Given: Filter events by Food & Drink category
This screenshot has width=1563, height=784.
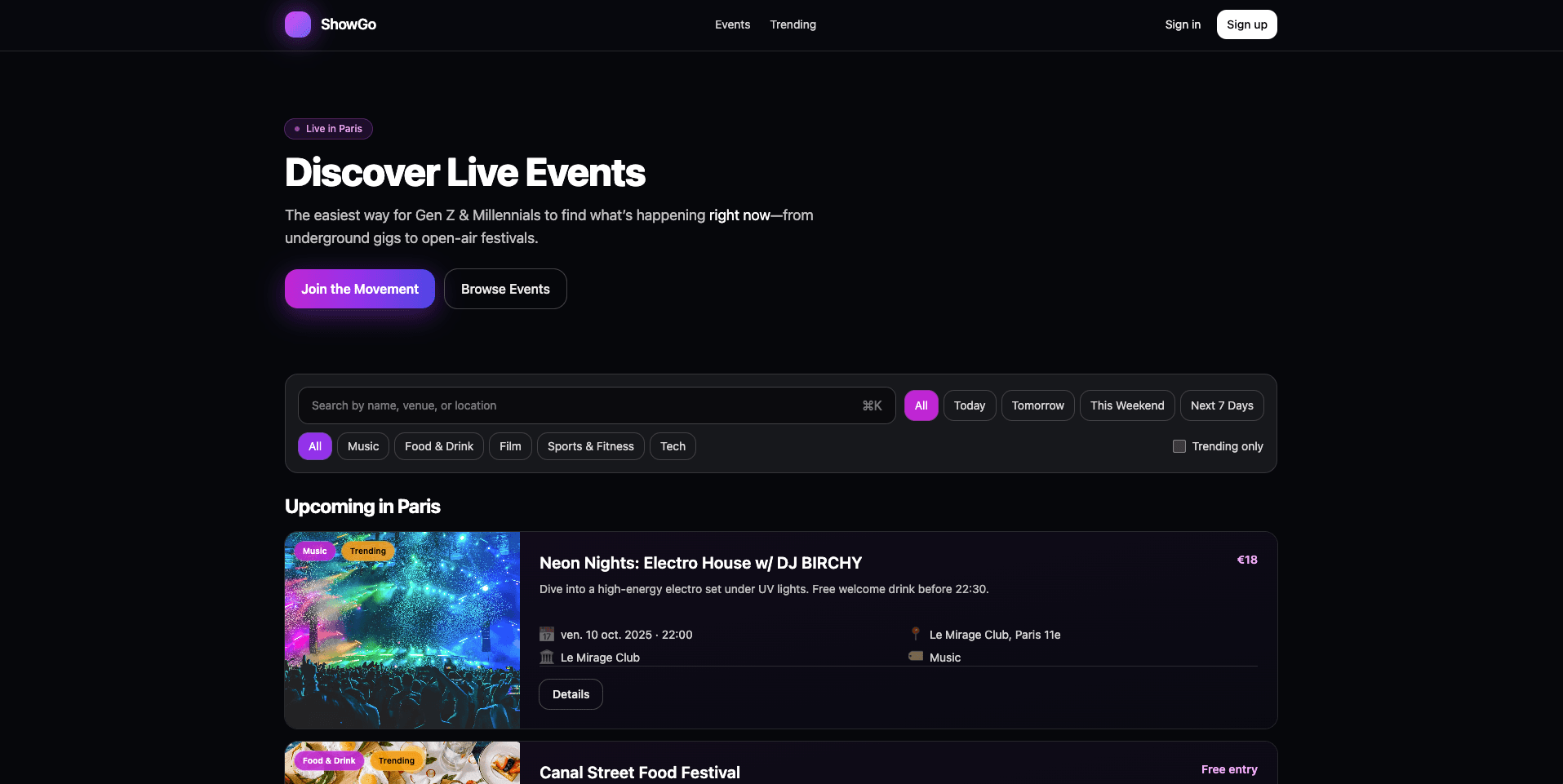Looking at the screenshot, I should [x=439, y=446].
